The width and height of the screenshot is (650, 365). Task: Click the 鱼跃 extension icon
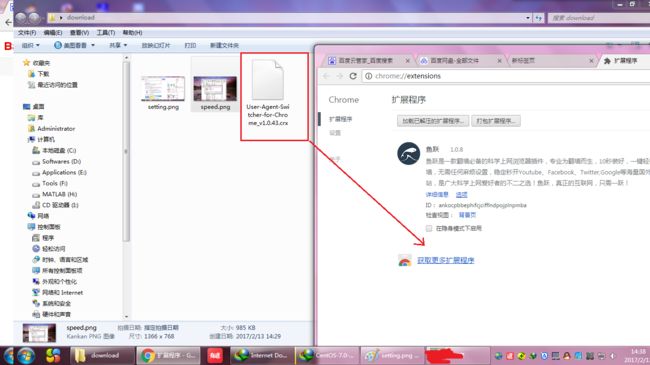point(408,153)
